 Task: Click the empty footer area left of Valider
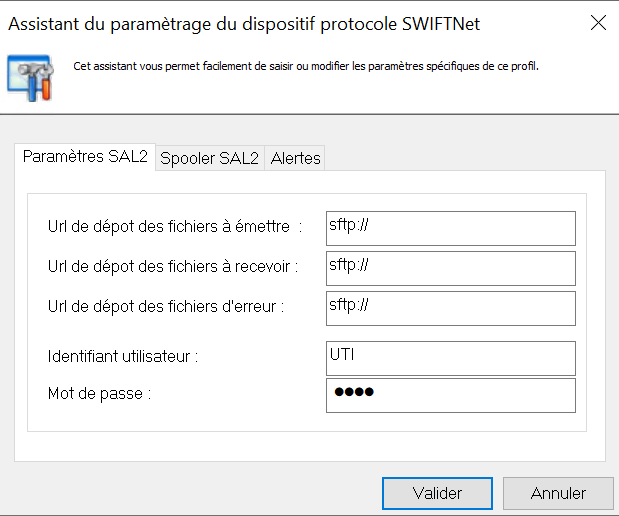(x=190, y=492)
